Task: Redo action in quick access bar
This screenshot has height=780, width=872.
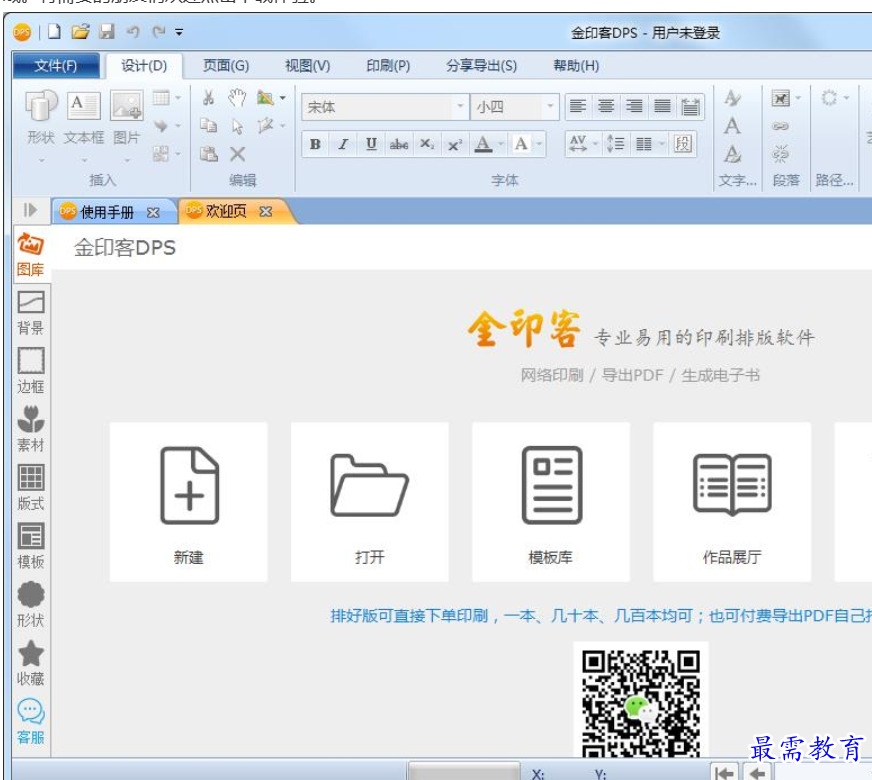Action: coord(159,32)
